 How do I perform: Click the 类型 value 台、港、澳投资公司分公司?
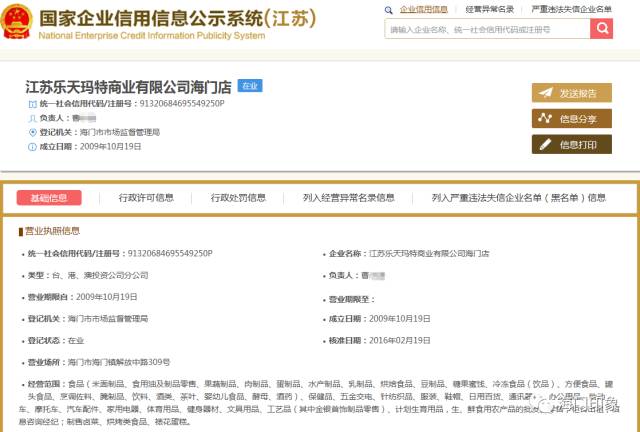click(100, 275)
